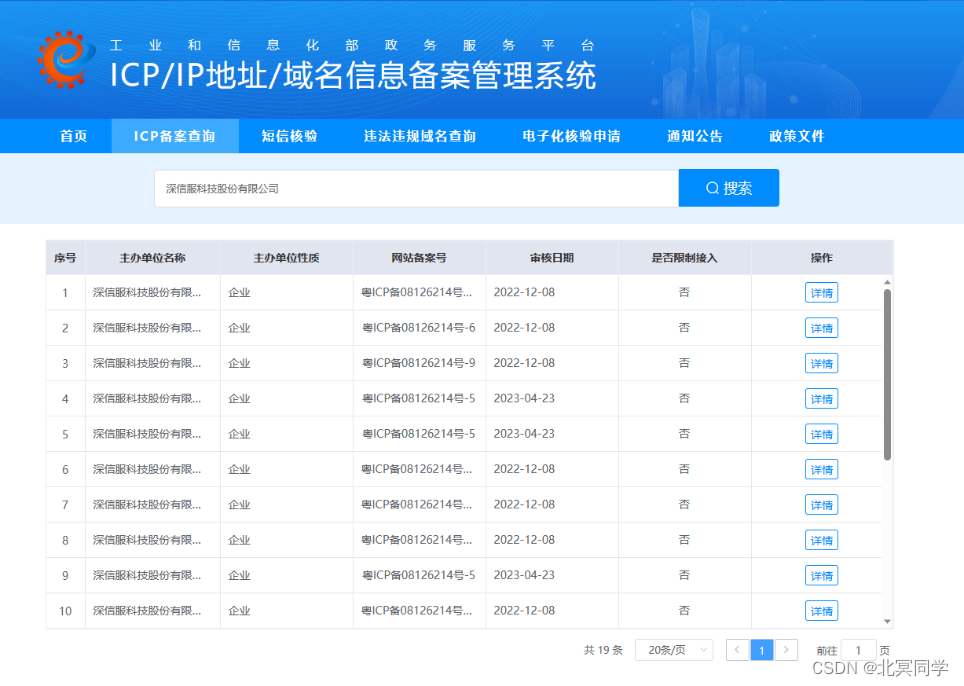
Task: Click the 搜索 search button
Action: tap(729, 187)
